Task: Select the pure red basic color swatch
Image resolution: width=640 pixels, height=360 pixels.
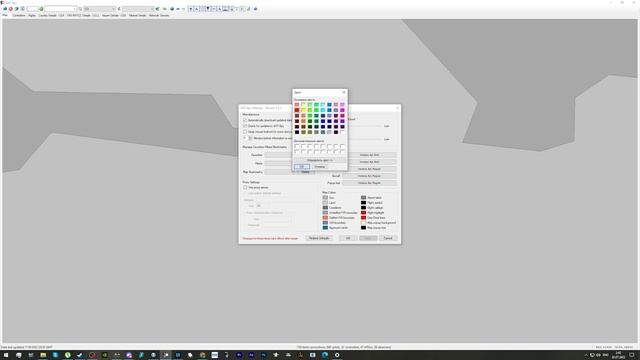Action: click(x=297, y=110)
